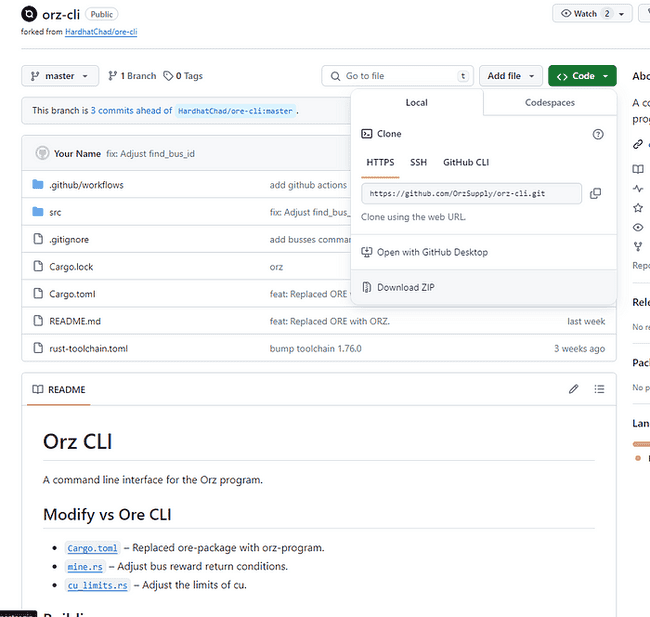The height and width of the screenshot is (617, 650).
Task: Click the Activity pulse icon in sidebar
Action: 638,189
